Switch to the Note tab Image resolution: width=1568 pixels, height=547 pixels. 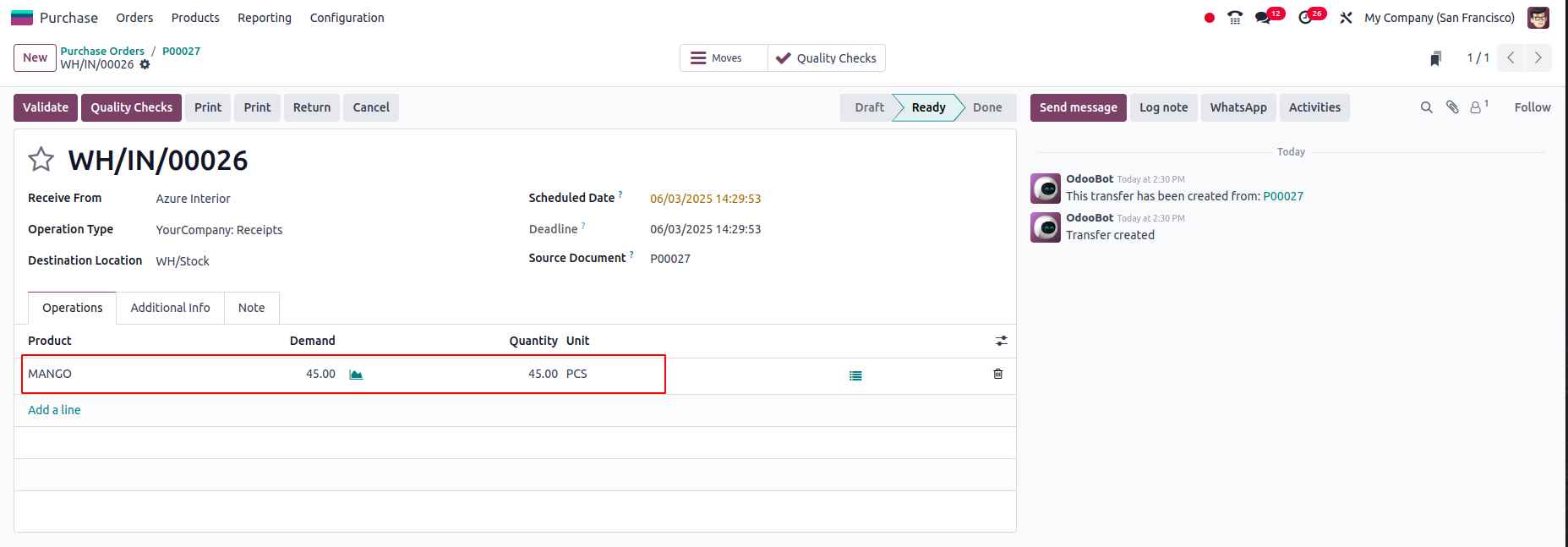click(251, 308)
